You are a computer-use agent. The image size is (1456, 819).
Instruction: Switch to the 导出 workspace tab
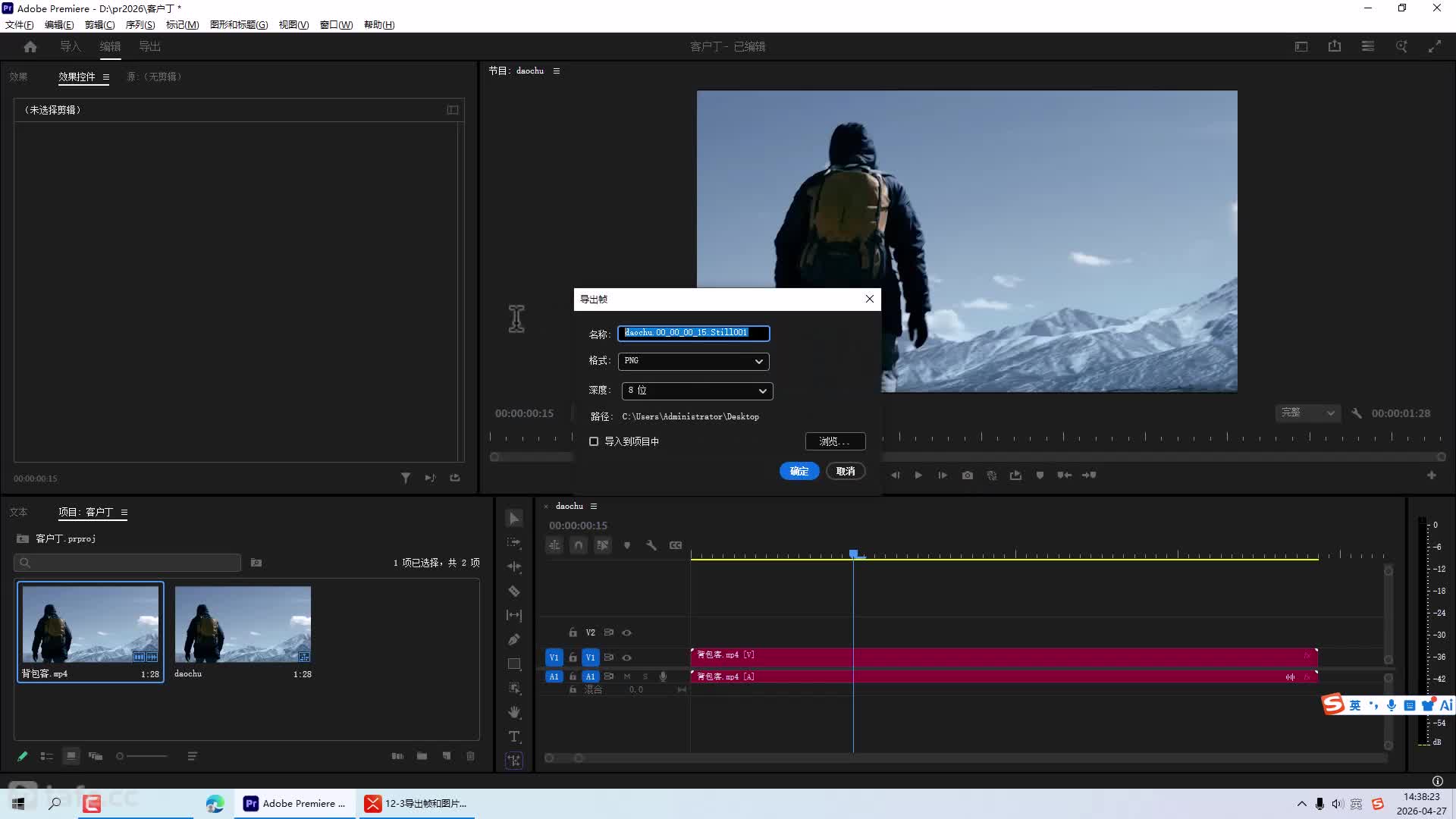click(x=149, y=47)
